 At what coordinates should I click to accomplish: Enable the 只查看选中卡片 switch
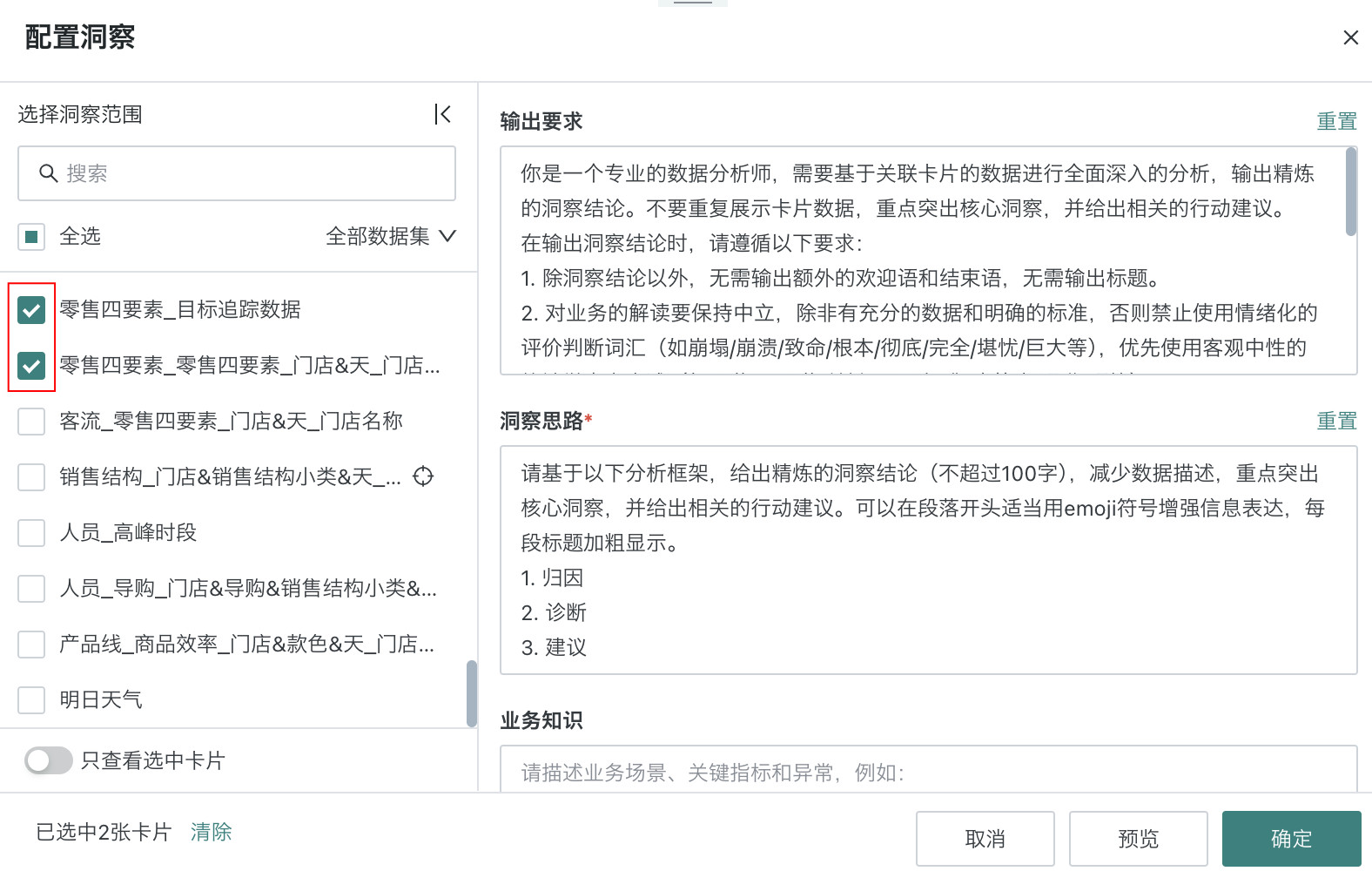click(x=49, y=760)
